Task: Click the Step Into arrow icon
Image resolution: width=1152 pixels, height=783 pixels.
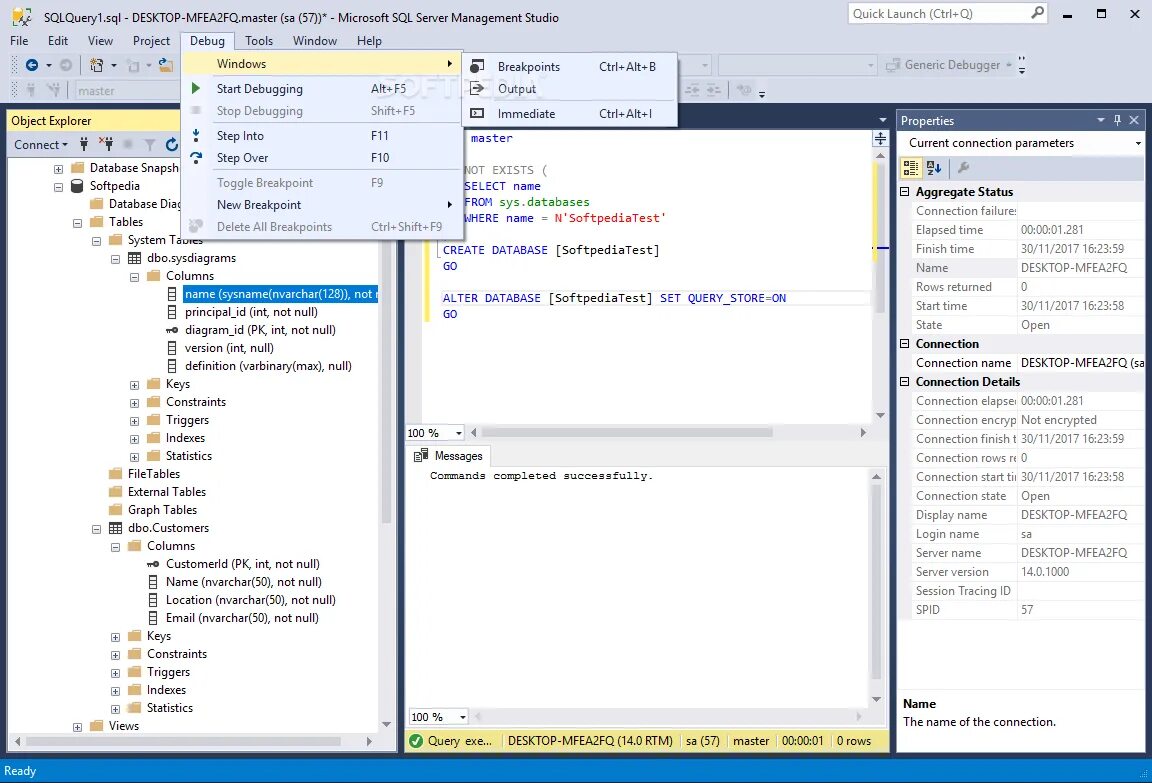Action: 195,135
